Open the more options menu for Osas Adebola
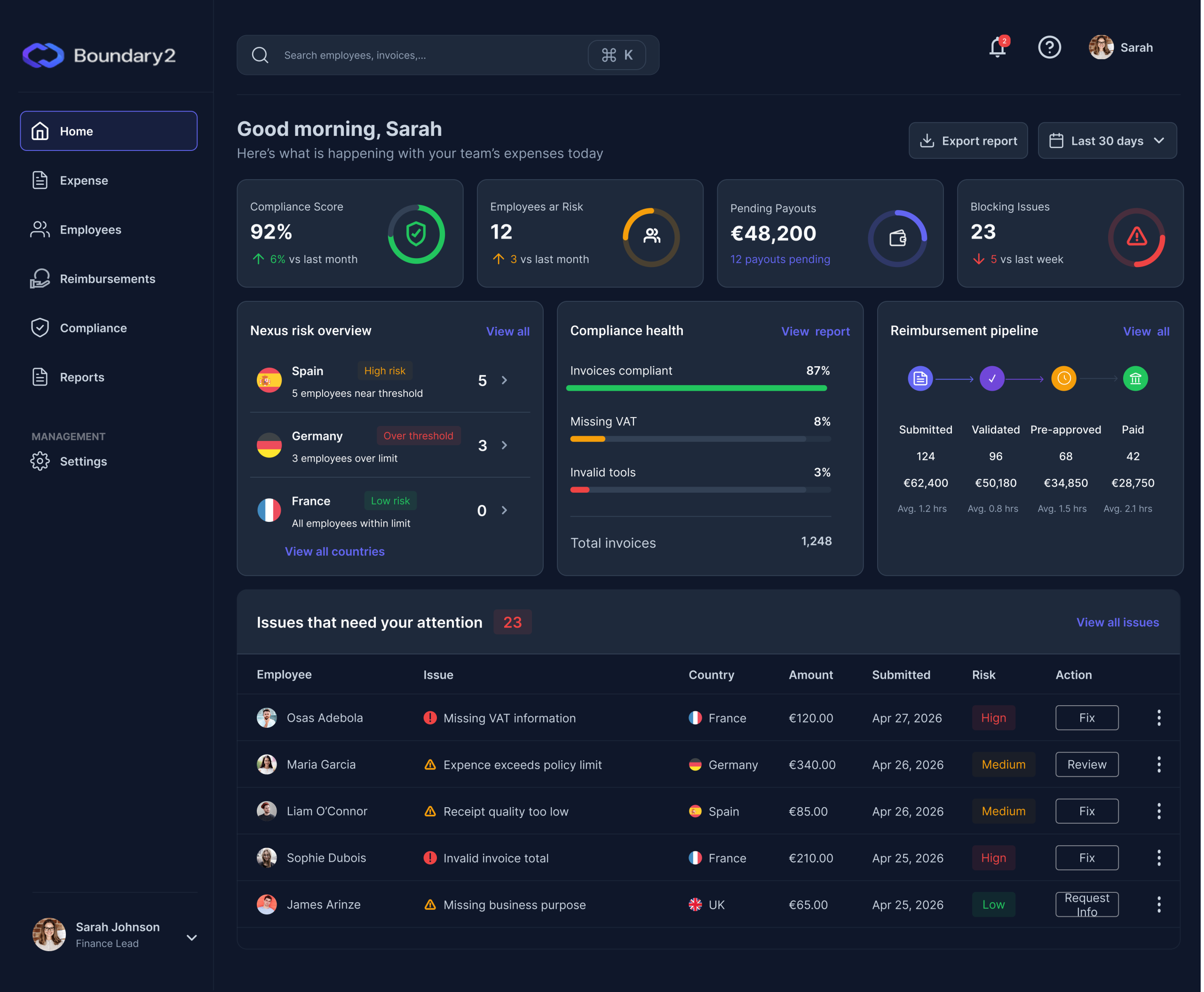Viewport: 1204px width, 992px height. tap(1160, 718)
